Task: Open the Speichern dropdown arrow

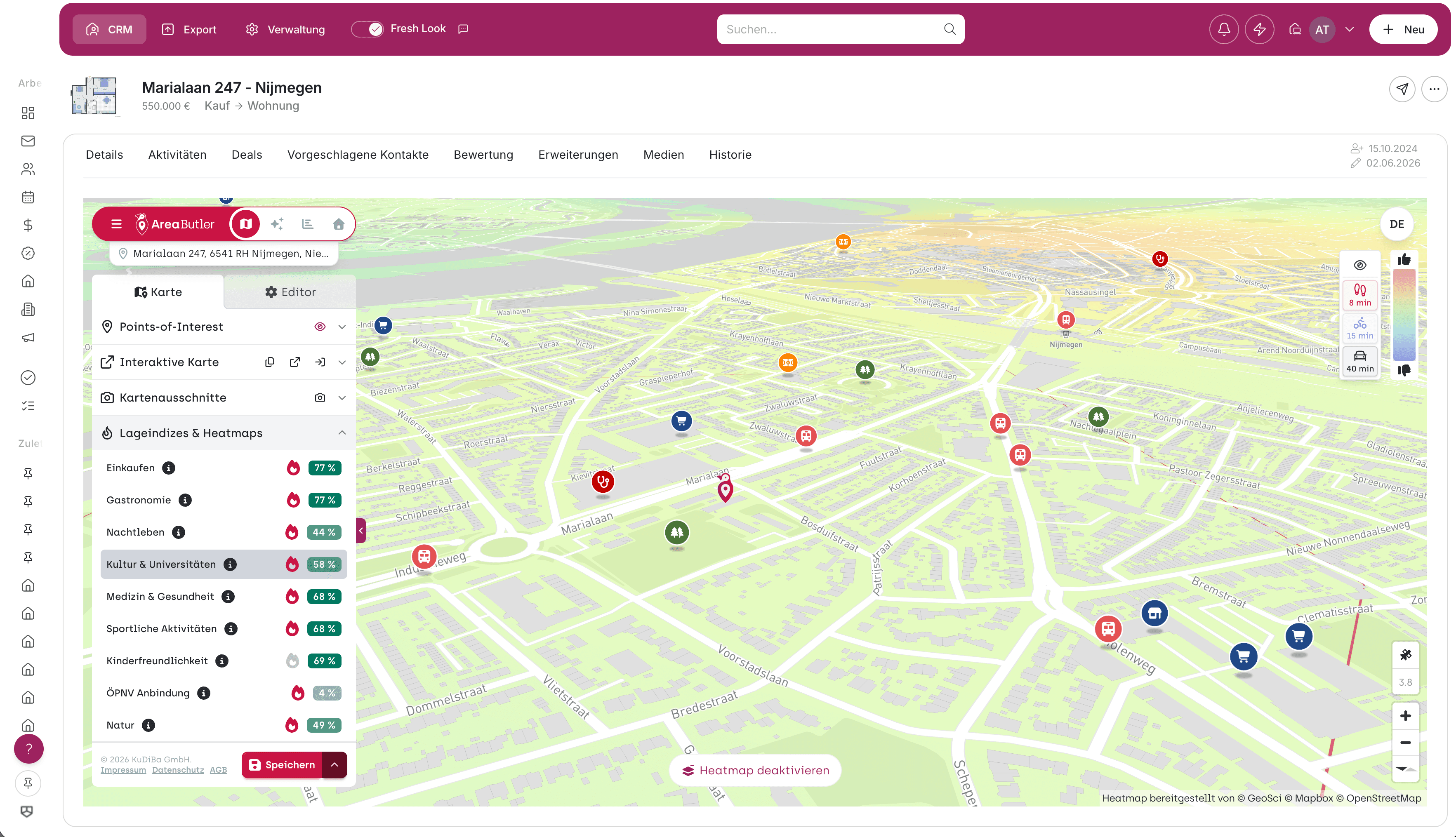Action: pyautogui.click(x=334, y=764)
